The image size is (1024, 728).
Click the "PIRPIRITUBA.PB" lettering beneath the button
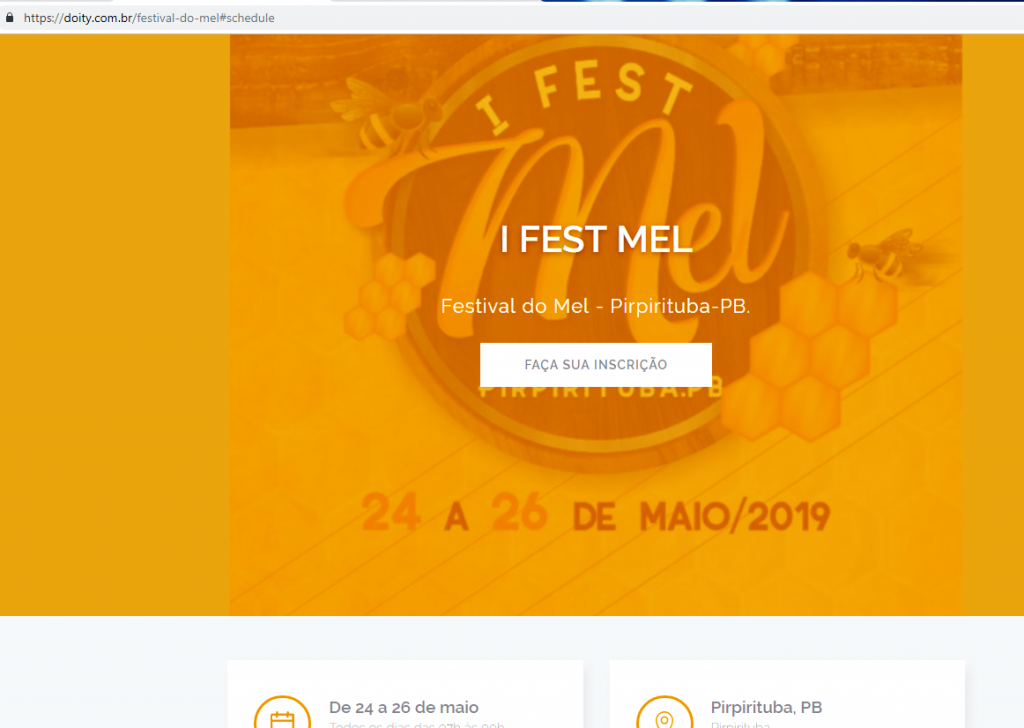pyautogui.click(x=601, y=392)
